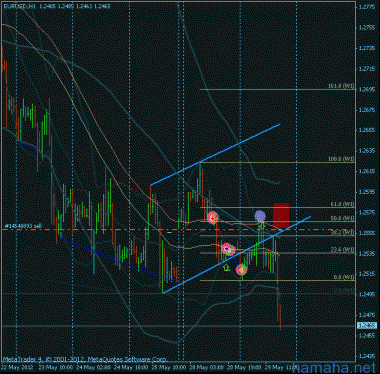The image size is (380, 374).
Task: Click the 1.2615 price axis label
Action: click(x=366, y=171)
